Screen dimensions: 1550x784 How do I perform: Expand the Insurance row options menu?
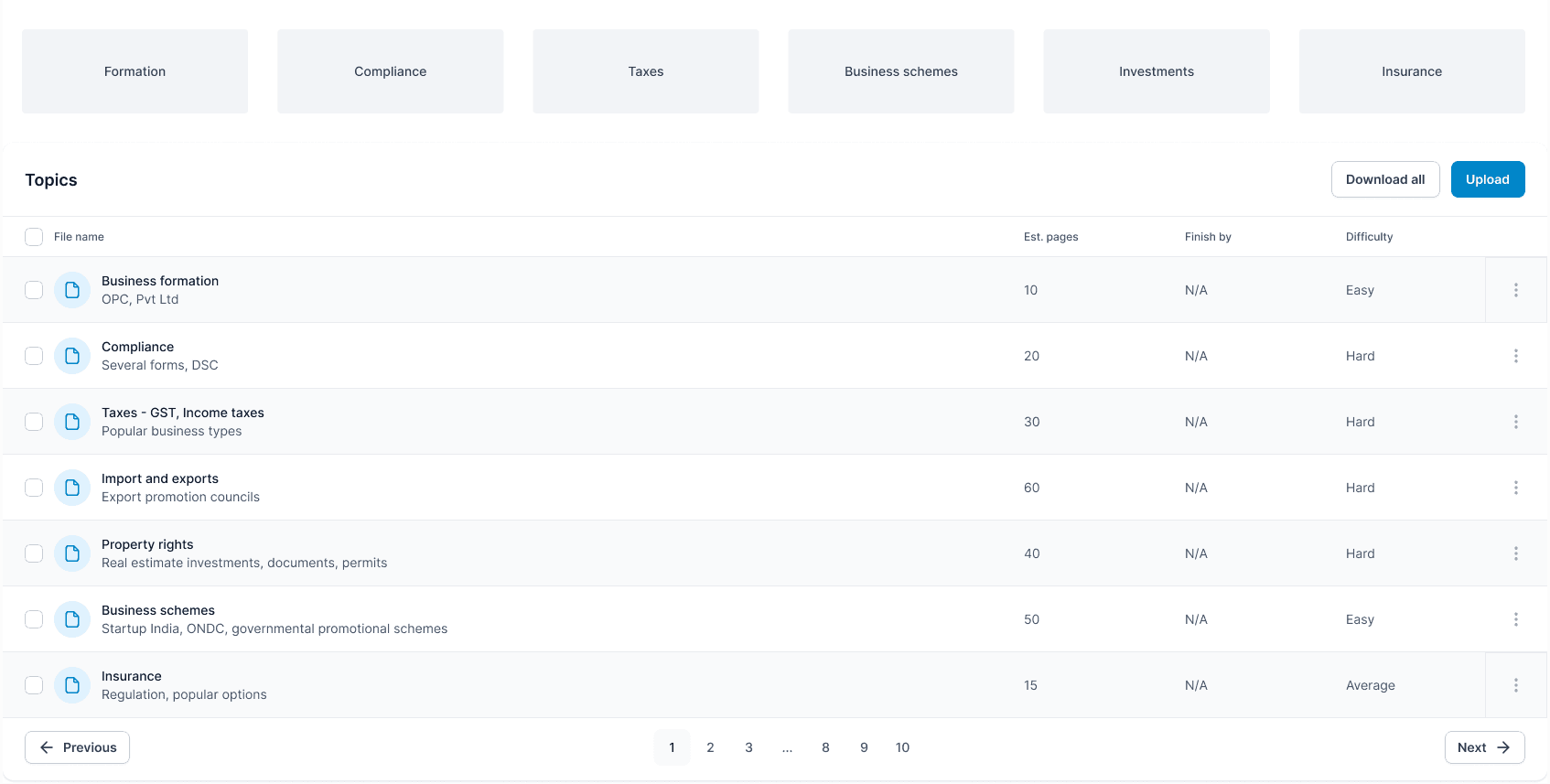[1515, 685]
